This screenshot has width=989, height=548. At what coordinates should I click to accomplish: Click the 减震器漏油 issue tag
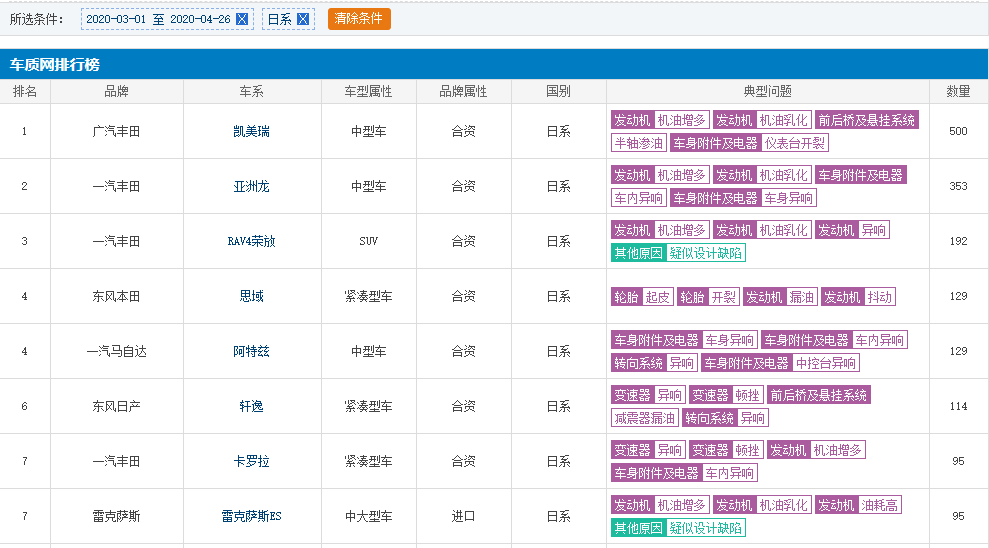point(645,418)
